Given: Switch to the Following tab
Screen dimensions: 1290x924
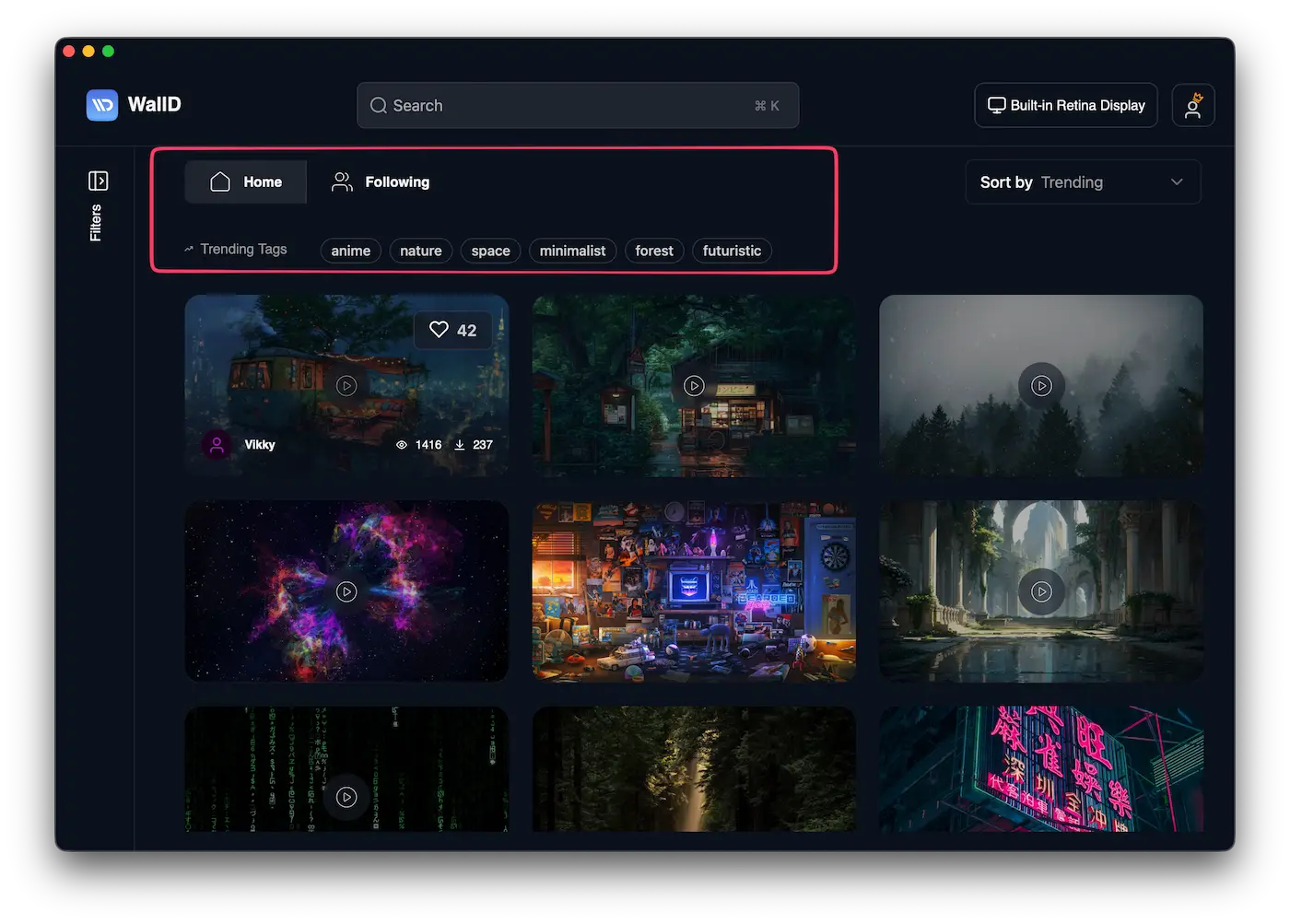Looking at the screenshot, I should click(381, 182).
